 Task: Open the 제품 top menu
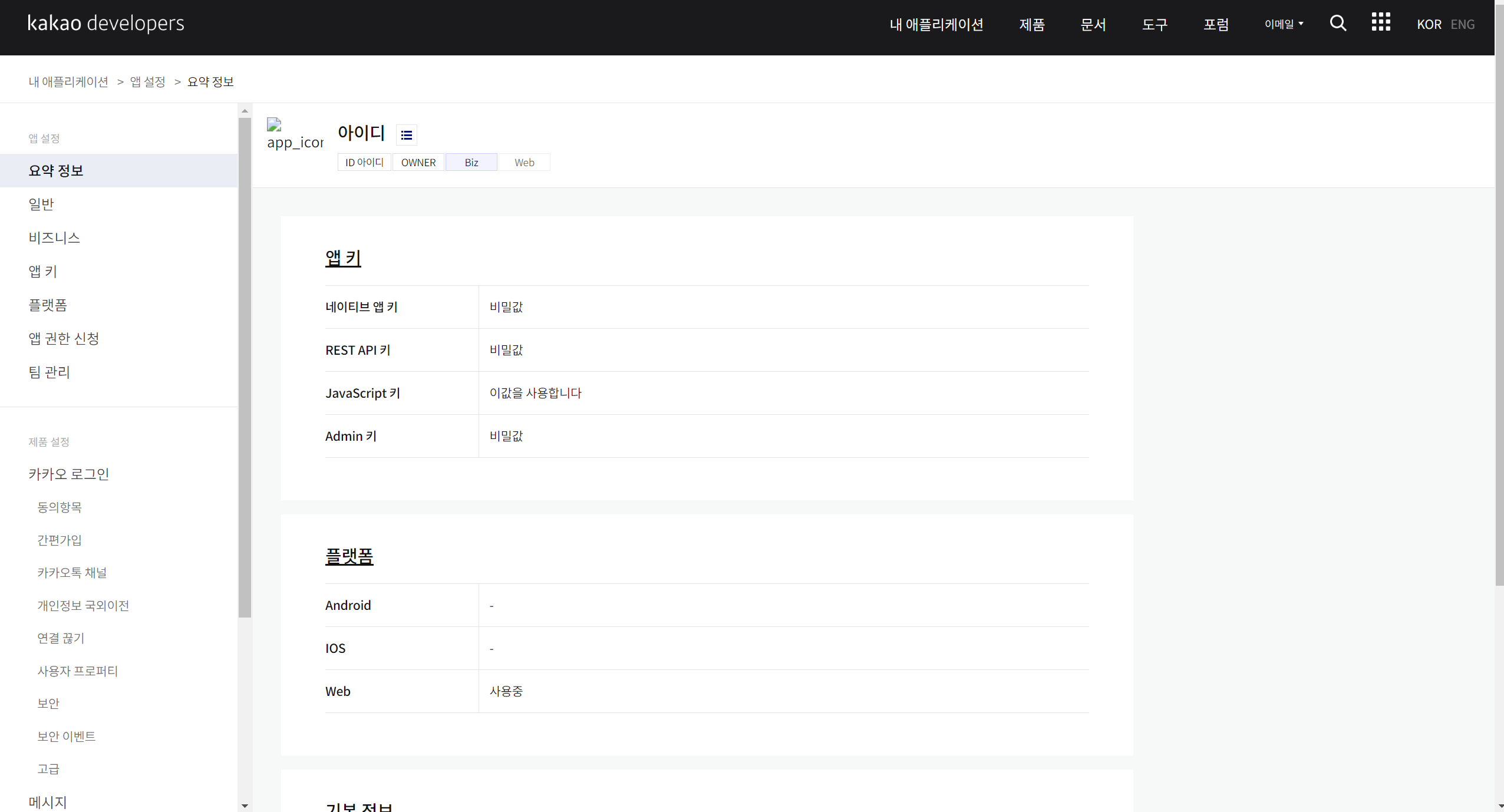click(1031, 24)
